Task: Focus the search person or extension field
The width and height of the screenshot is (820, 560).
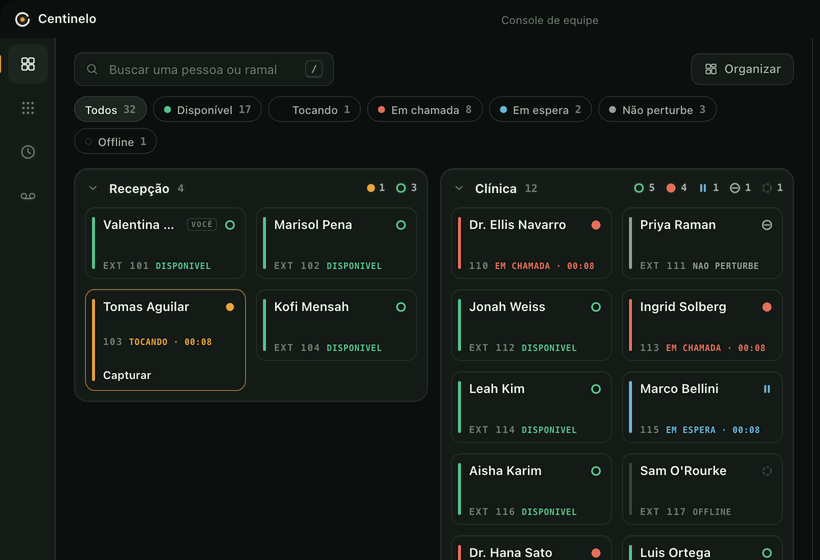Action: pyautogui.click(x=204, y=69)
